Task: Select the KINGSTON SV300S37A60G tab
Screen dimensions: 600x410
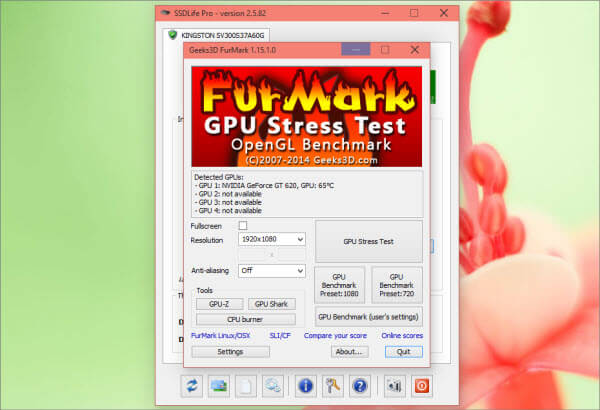Action: pyautogui.click(x=216, y=35)
